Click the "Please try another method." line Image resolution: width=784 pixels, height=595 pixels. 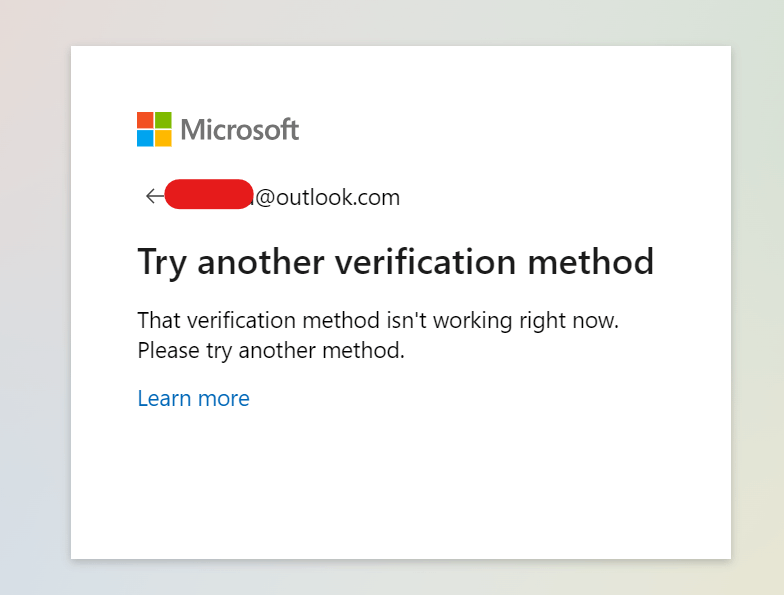[x=271, y=350]
